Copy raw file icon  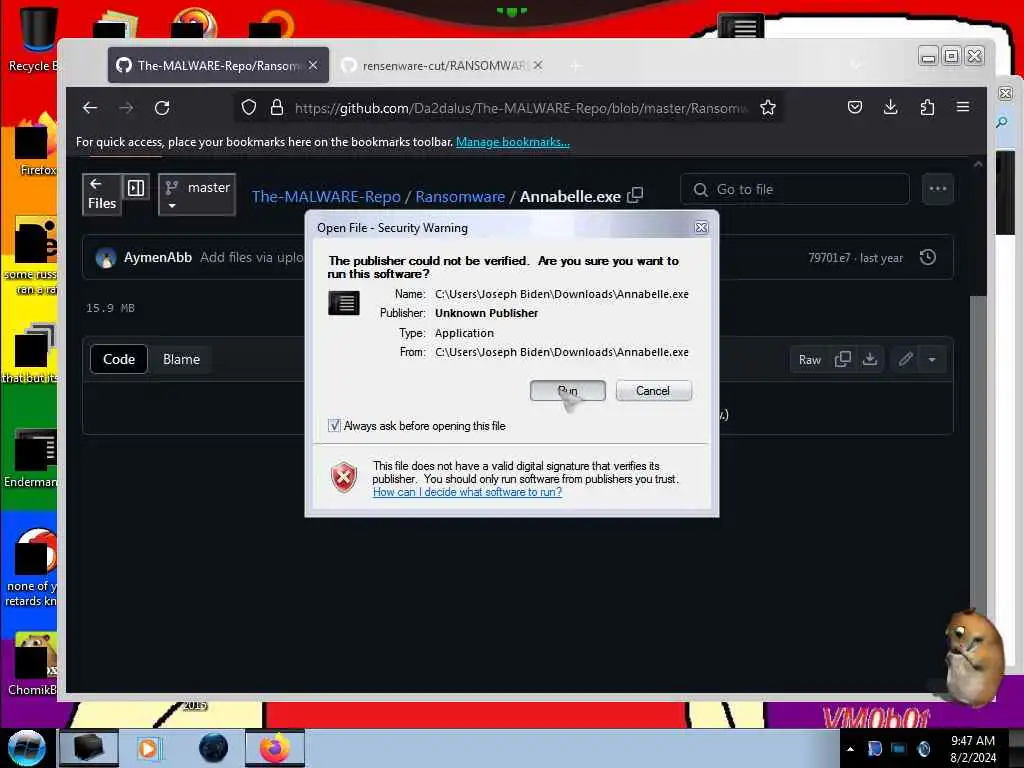coord(842,359)
